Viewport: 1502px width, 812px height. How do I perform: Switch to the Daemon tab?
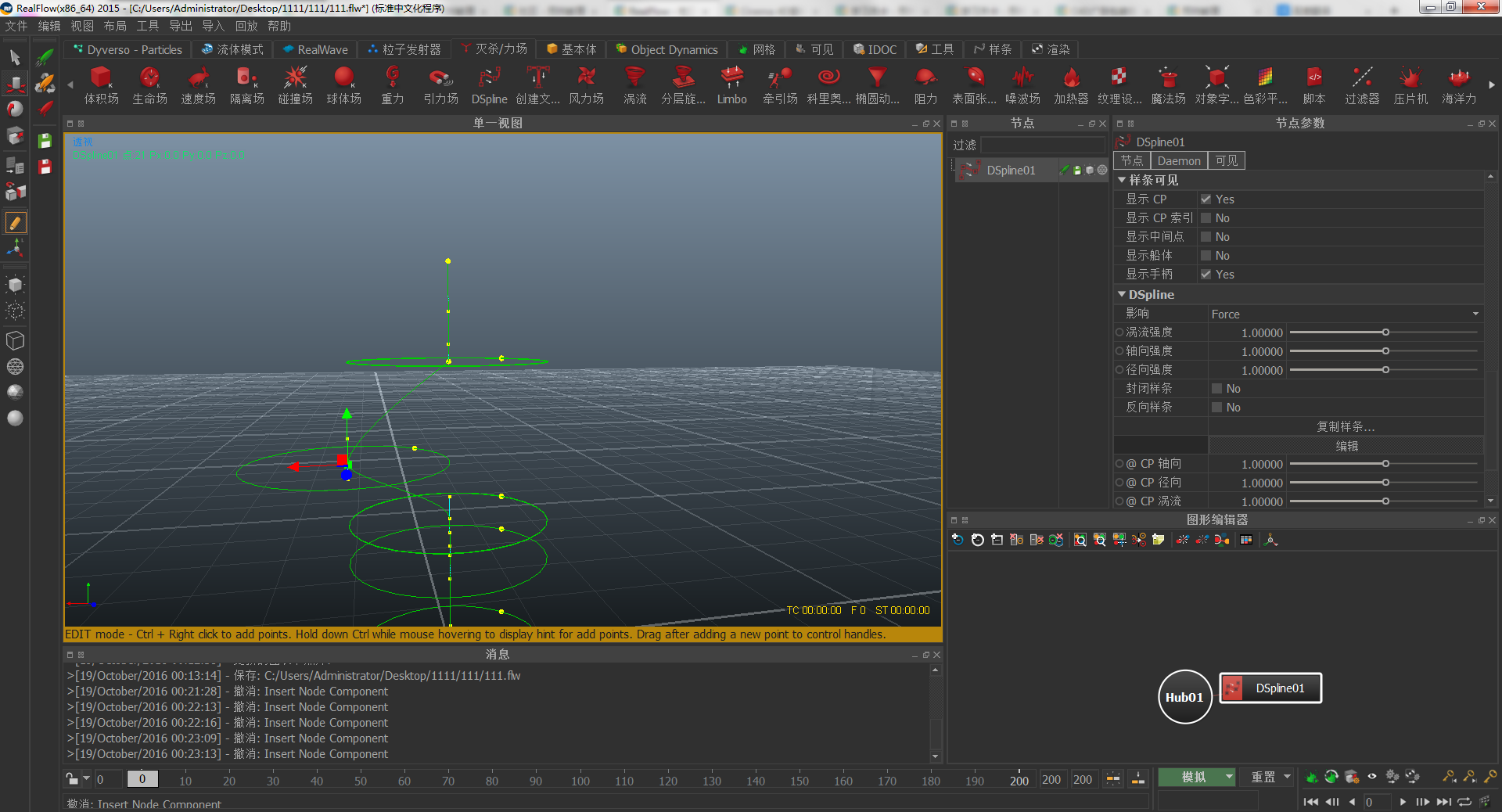[1178, 161]
